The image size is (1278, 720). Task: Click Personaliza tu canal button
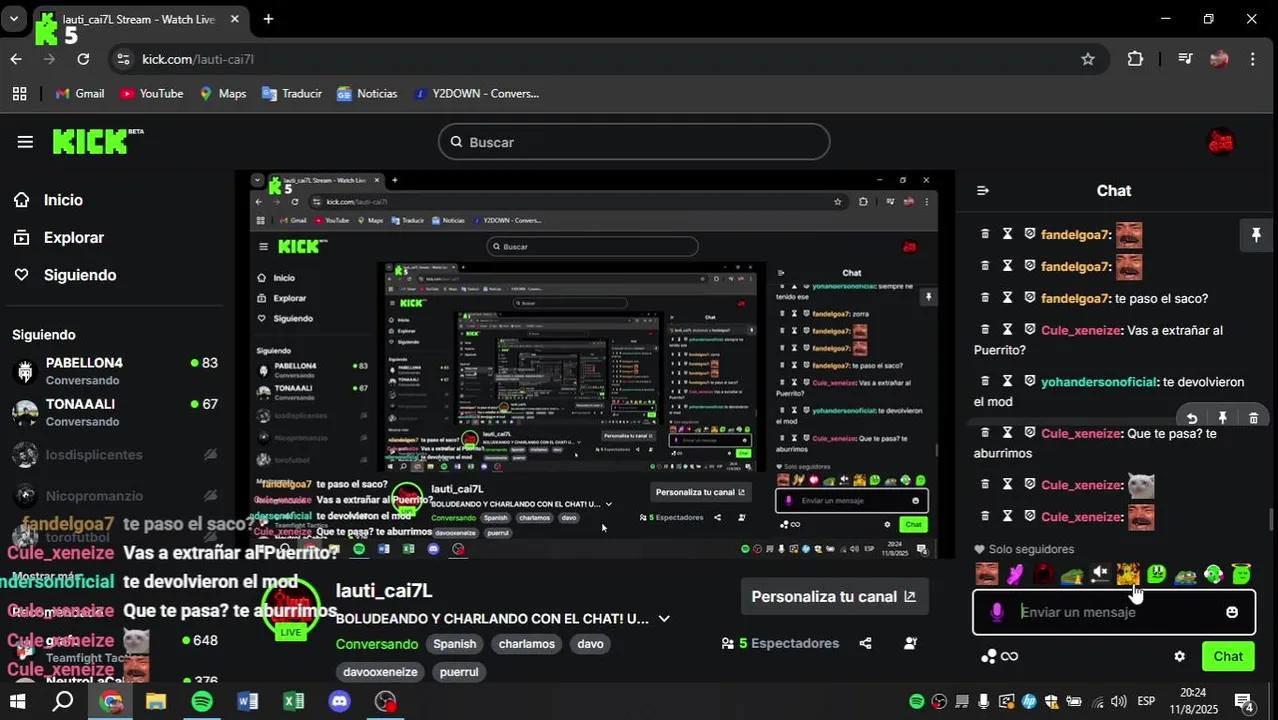833,596
